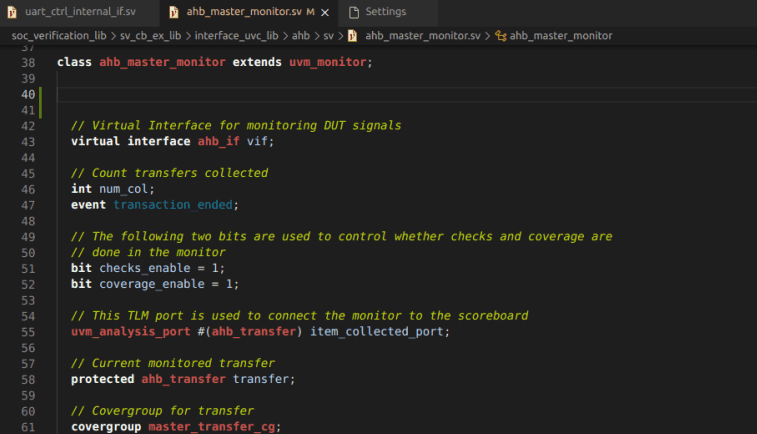The height and width of the screenshot is (434, 757).
Task: Open the ahb_master_monitor class symbol breadcrumb
Action: coord(560,36)
